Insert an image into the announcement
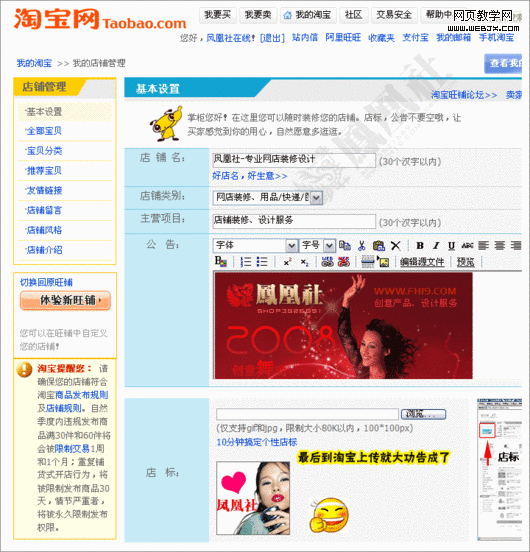 tap(383, 262)
